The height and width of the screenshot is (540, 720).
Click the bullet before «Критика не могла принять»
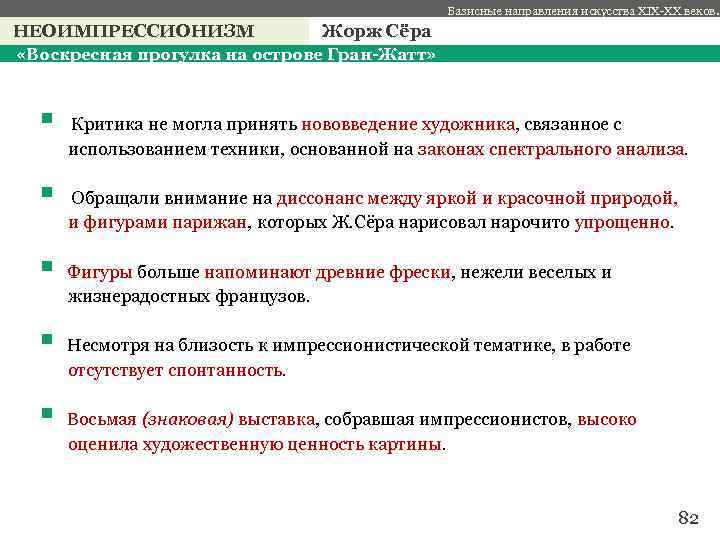(x=47, y=119)
